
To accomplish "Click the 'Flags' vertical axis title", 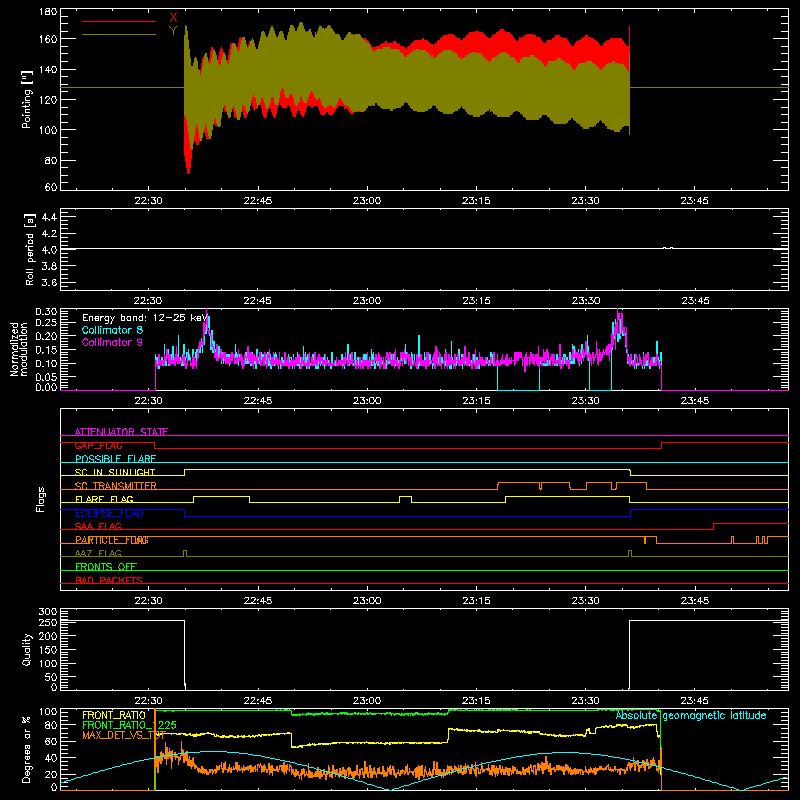I will [x=40, y=499].
